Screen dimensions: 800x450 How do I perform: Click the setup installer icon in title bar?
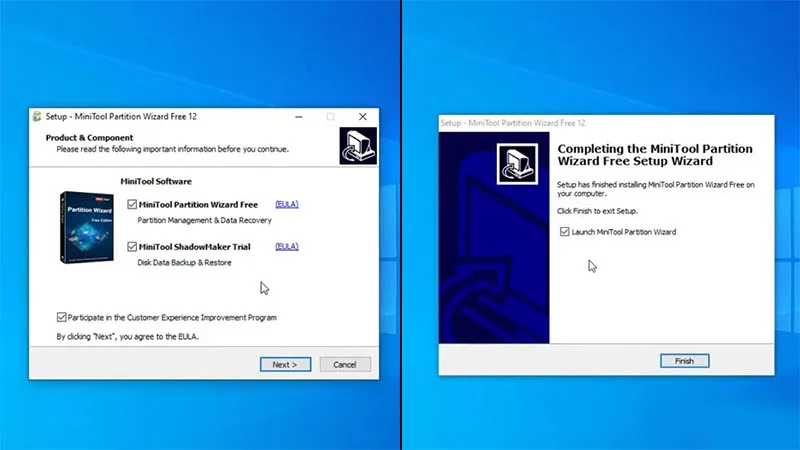click(37, 116)
